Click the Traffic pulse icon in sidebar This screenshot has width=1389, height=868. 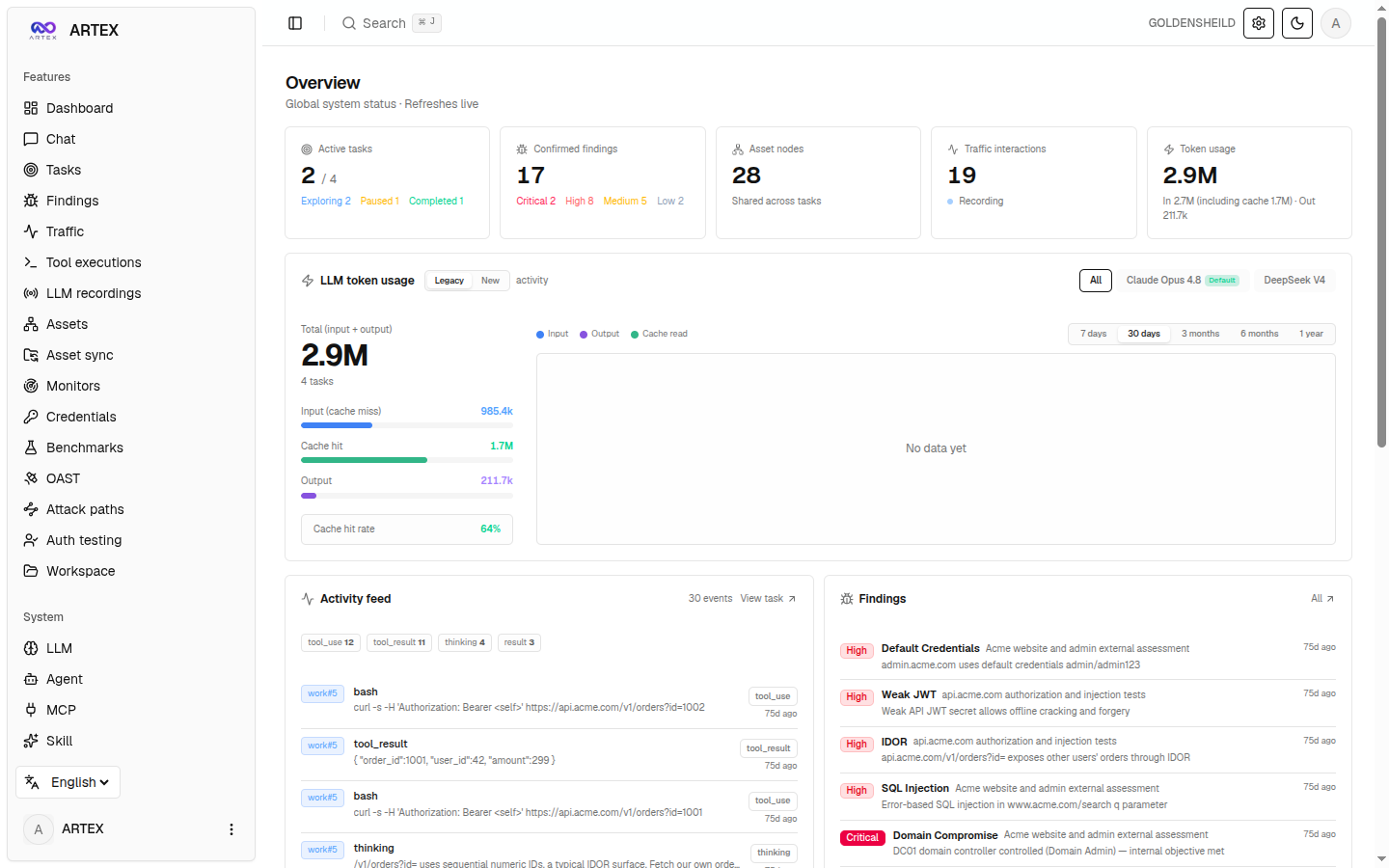coord(31,231)
